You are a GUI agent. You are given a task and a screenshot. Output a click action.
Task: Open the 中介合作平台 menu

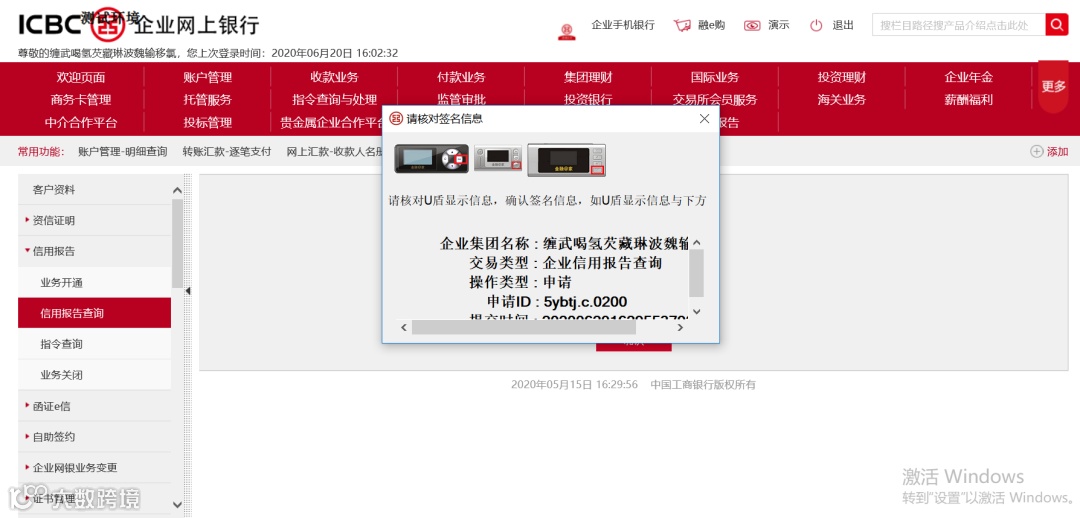[81, 123]
